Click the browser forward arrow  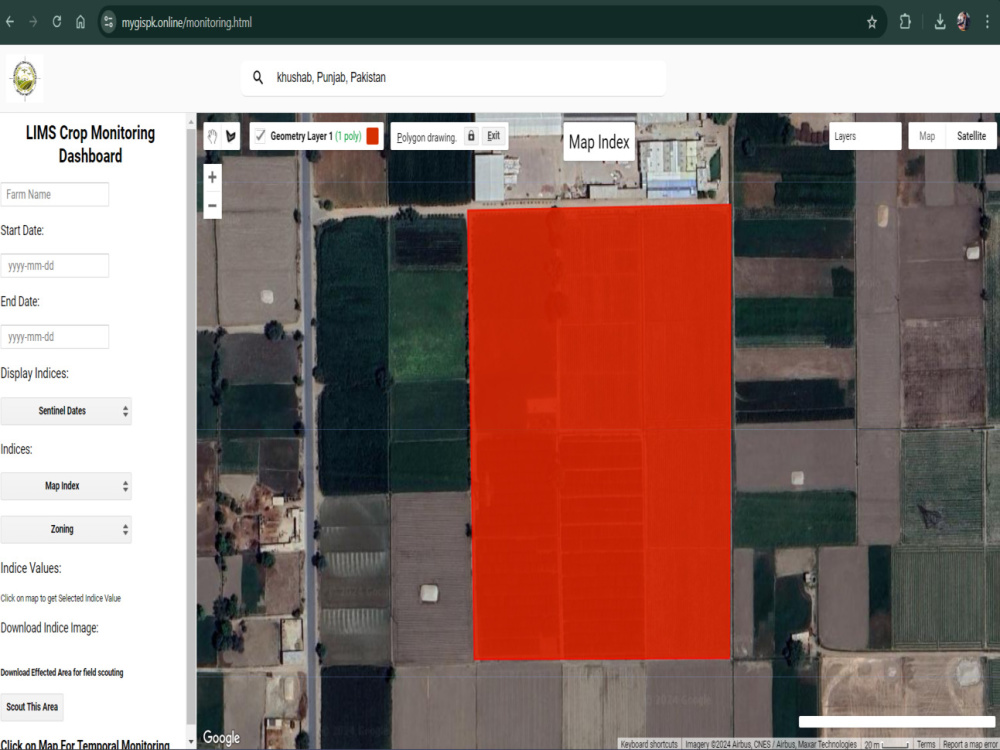pos(33,22)
